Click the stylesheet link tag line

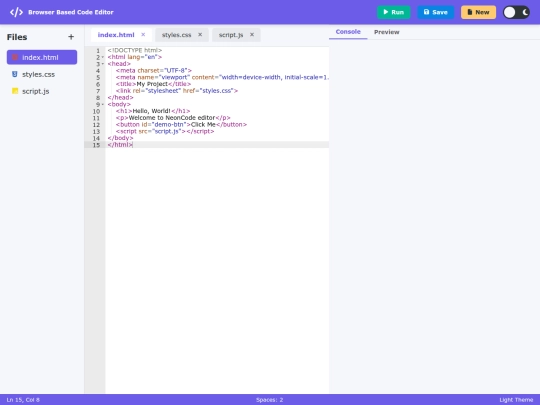(177, 91)
